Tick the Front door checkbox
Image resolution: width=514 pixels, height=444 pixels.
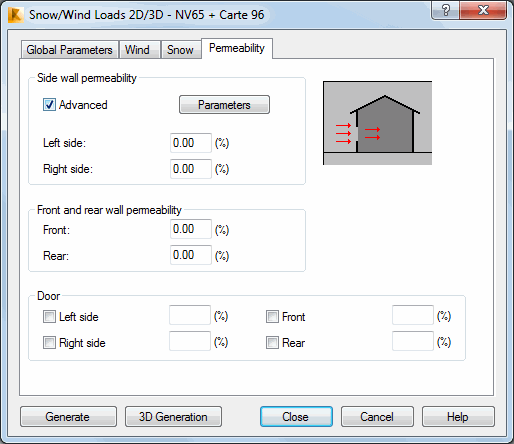(272, 316)
